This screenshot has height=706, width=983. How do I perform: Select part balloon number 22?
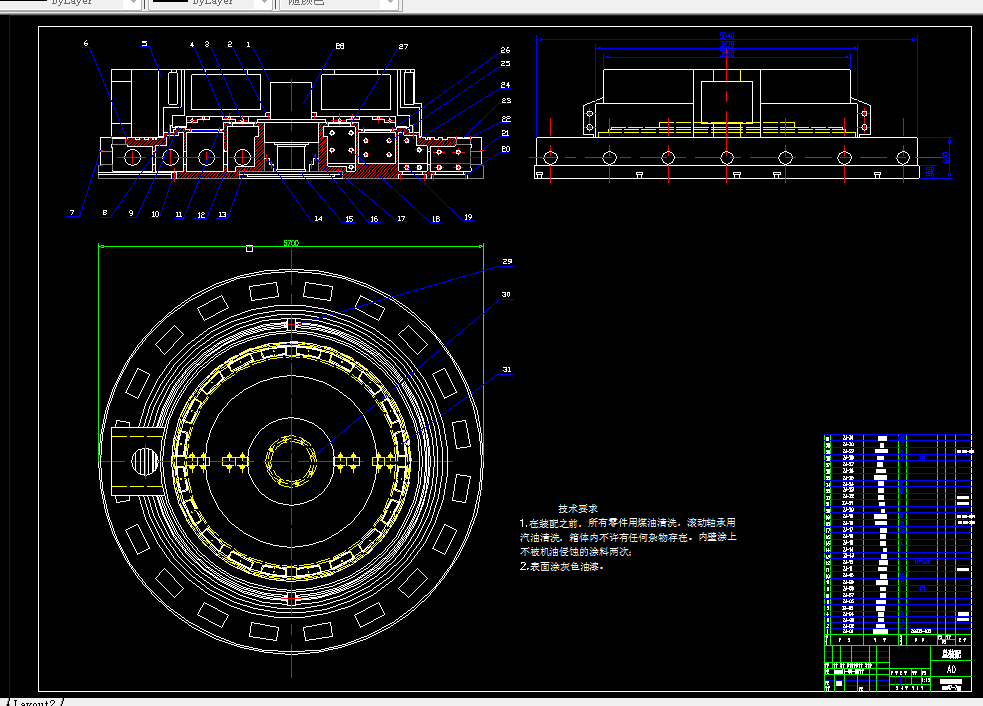pos(506,119)
